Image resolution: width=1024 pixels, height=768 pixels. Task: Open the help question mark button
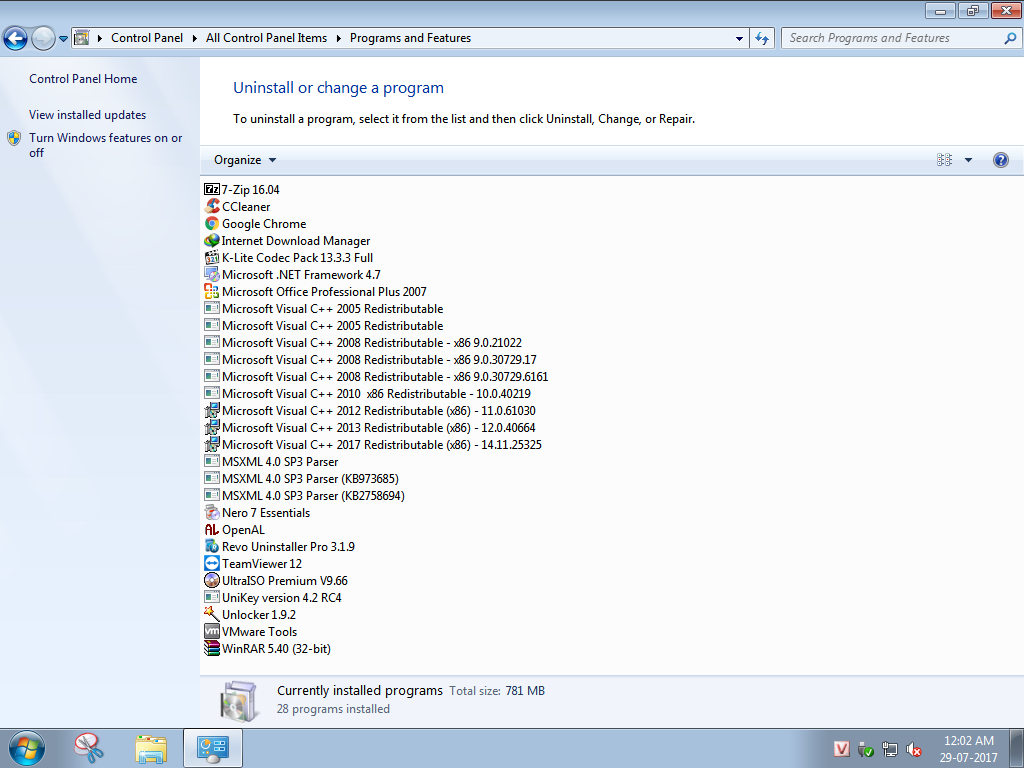click(x=1000, y=160)
